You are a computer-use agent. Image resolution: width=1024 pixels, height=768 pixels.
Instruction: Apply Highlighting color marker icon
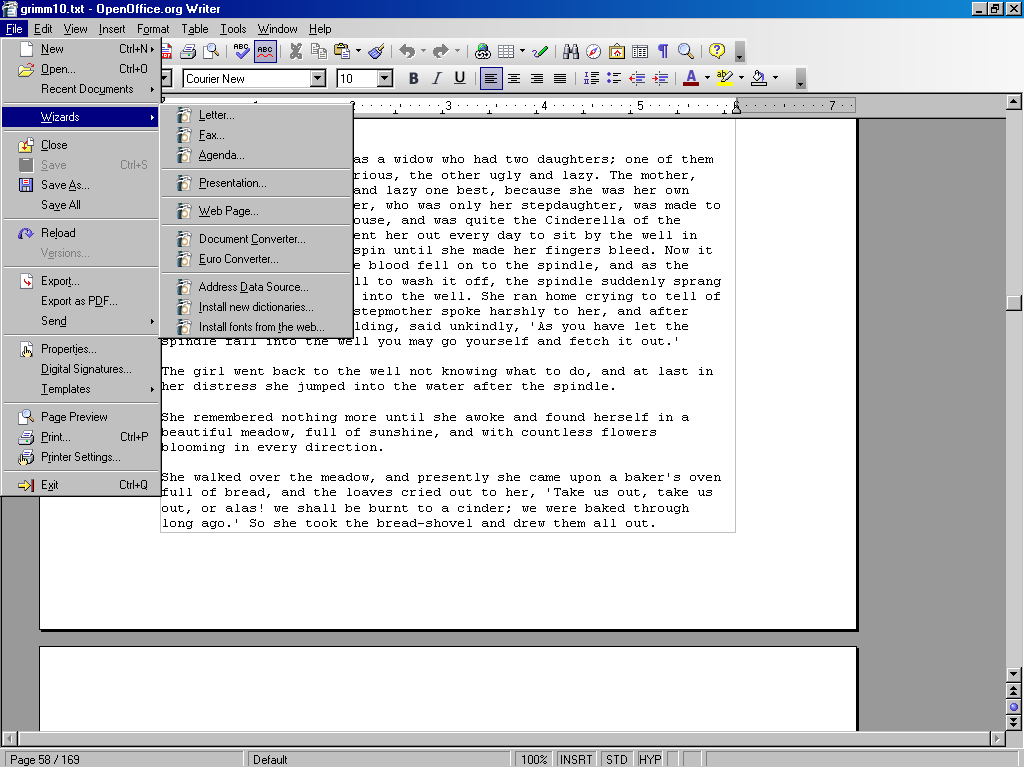[725, 78]
